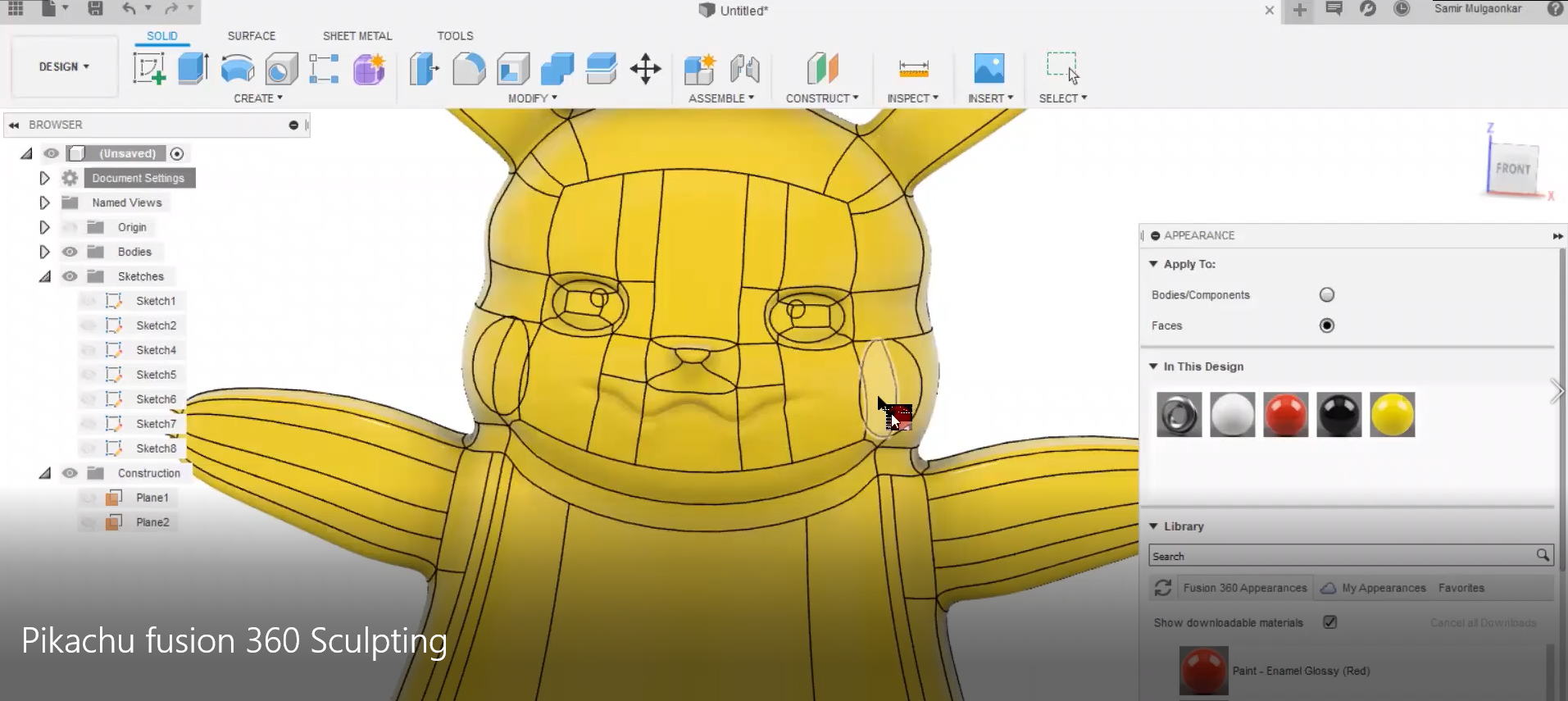Select the Revolve tool icon
The width and height of the screenshot is (1568, 701).
pyautogui.click(x=238, y=69)
